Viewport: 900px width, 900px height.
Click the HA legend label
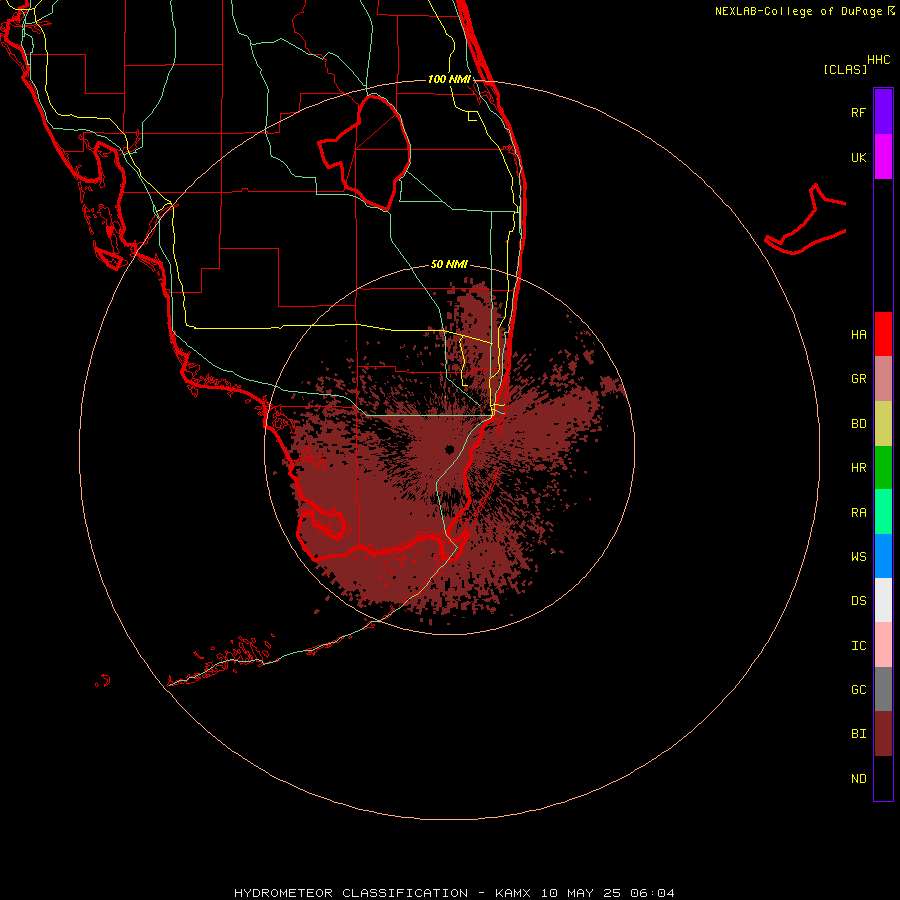[x=858, y=334]
